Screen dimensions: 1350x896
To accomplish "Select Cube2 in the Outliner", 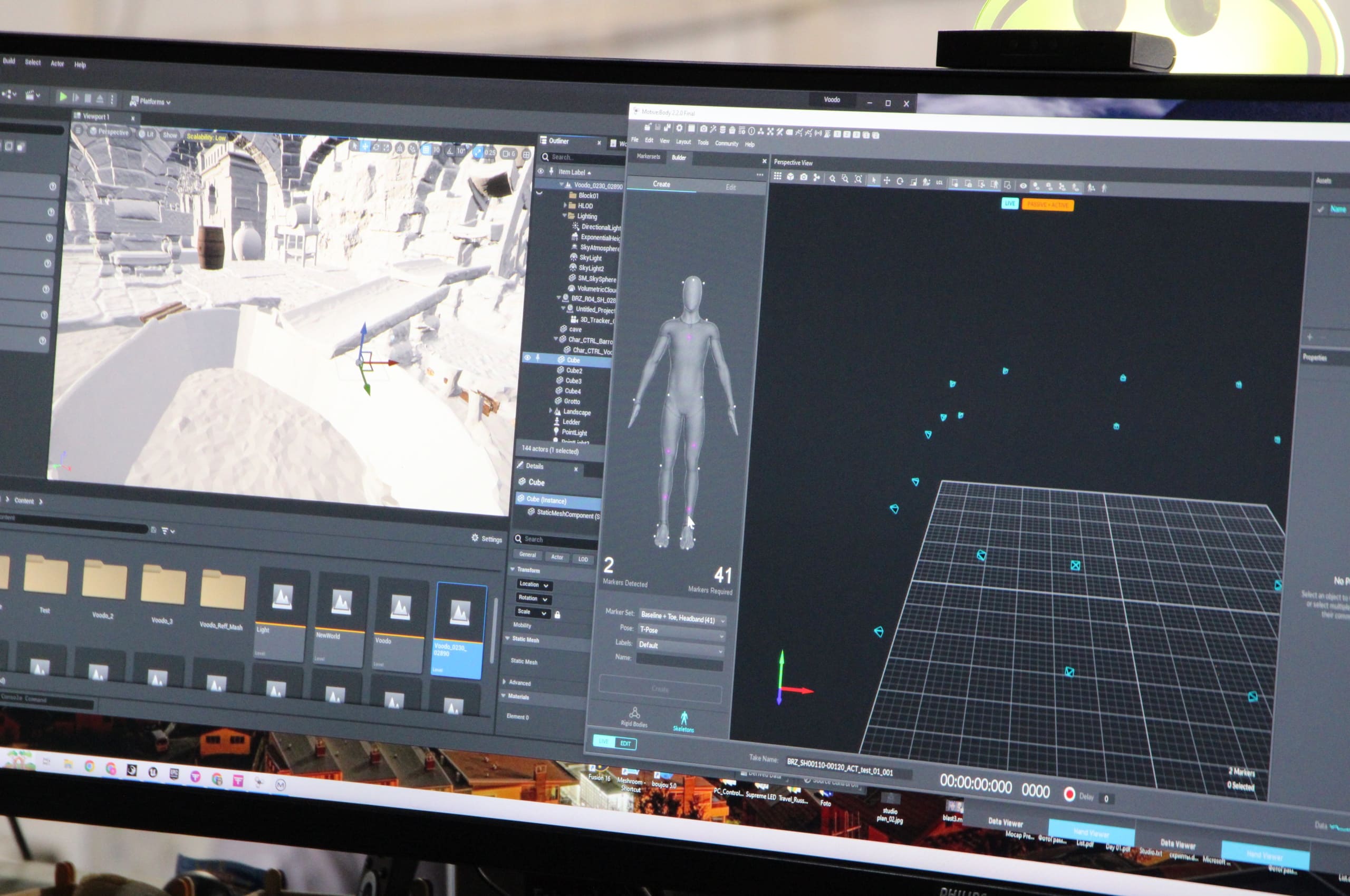I will [x=574, y=371].
